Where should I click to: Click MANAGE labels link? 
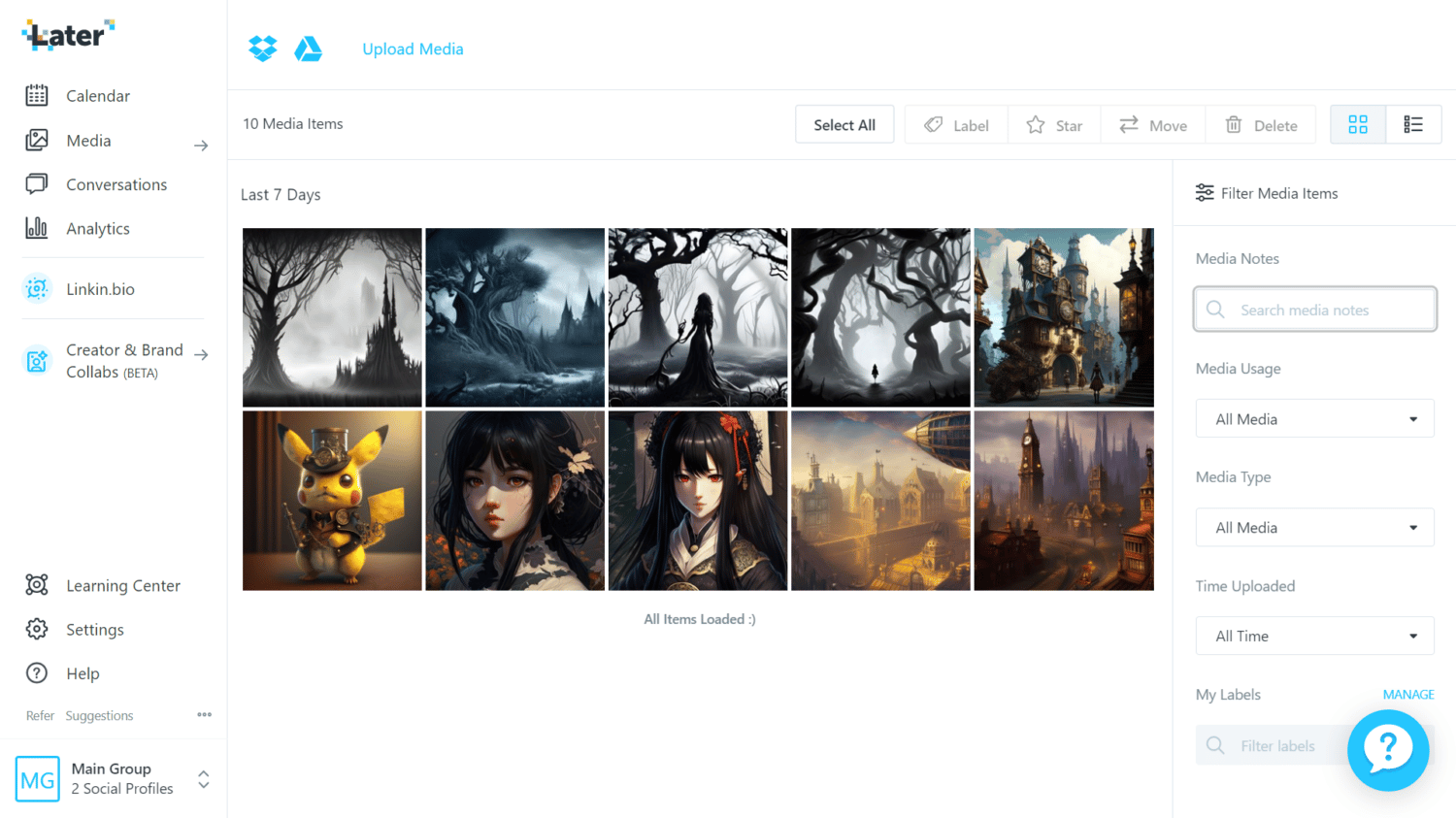tap(1408, 695)
